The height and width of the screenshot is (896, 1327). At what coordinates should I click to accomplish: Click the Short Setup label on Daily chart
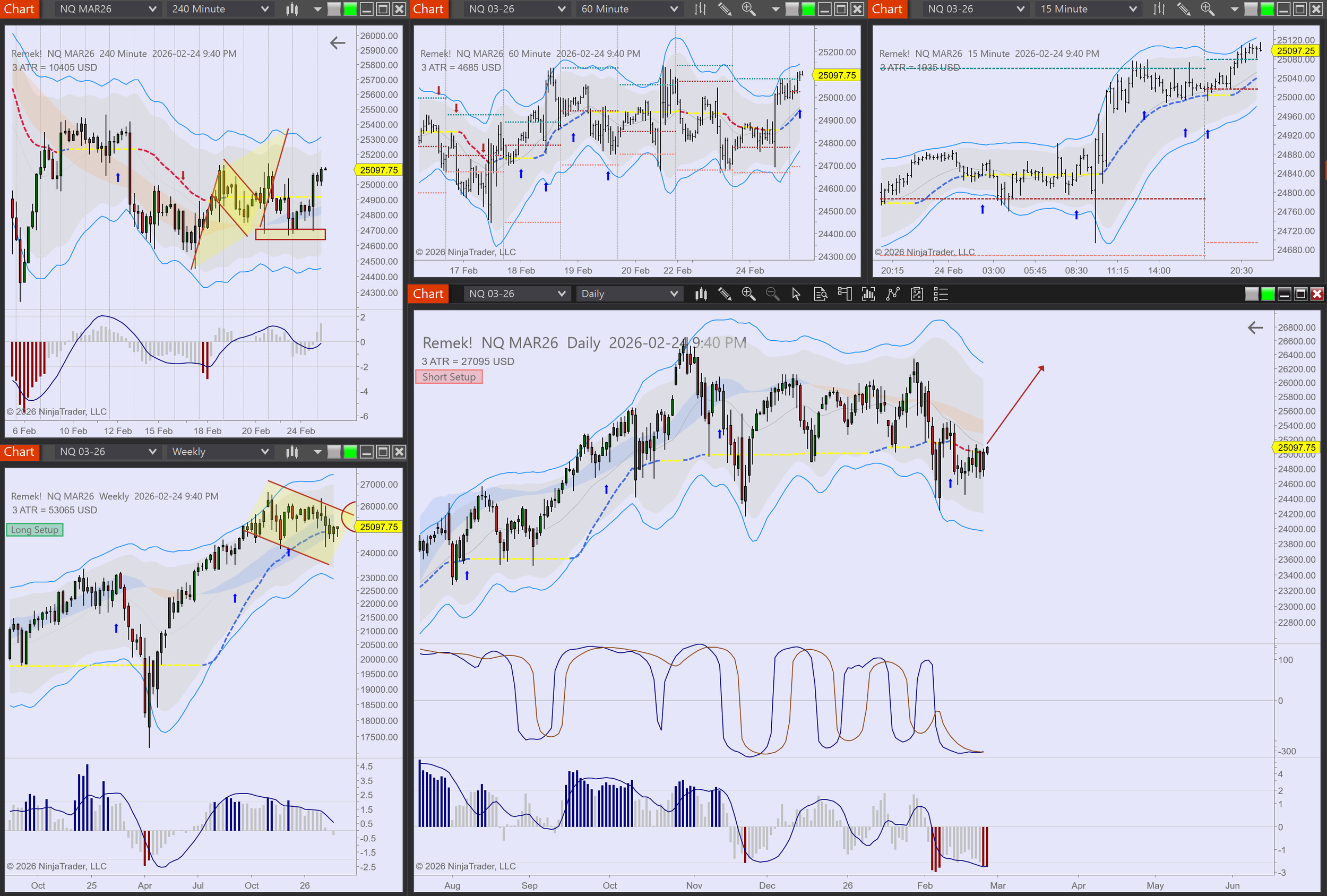(449, 377)
